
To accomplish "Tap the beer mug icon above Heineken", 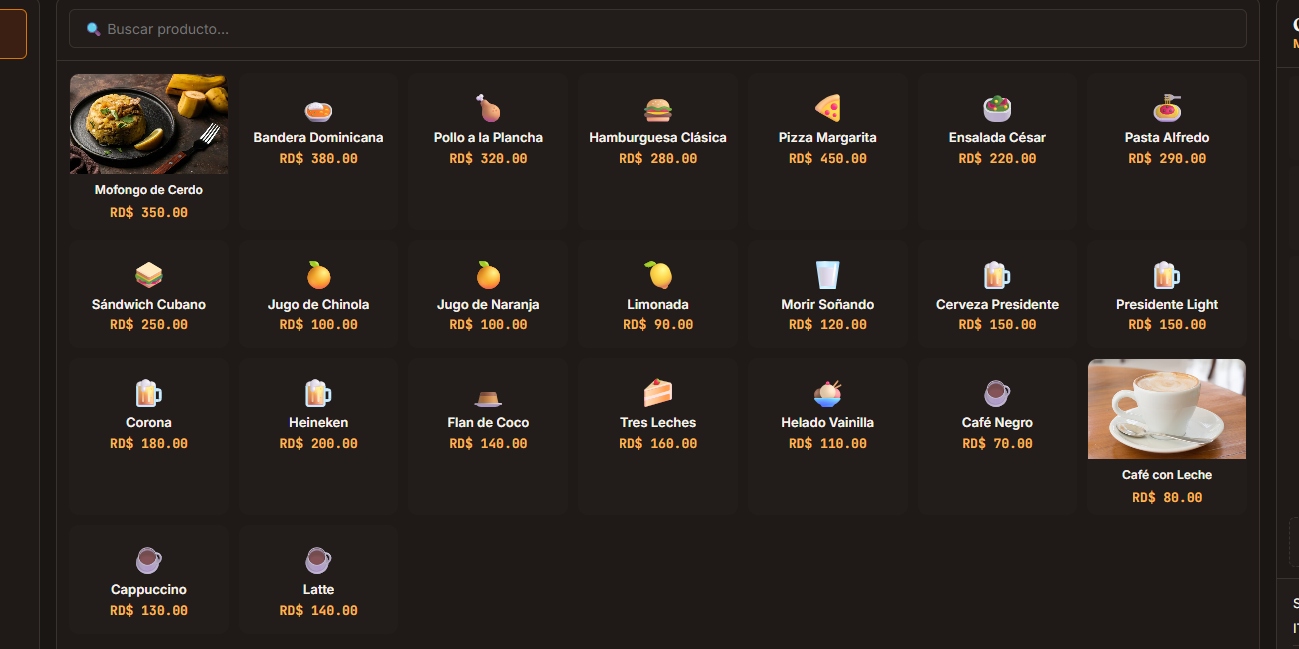I will pos(318,393).
